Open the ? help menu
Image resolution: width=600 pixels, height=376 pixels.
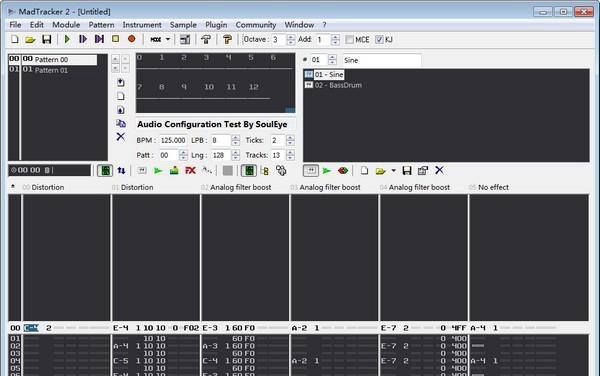pos(324,25)
